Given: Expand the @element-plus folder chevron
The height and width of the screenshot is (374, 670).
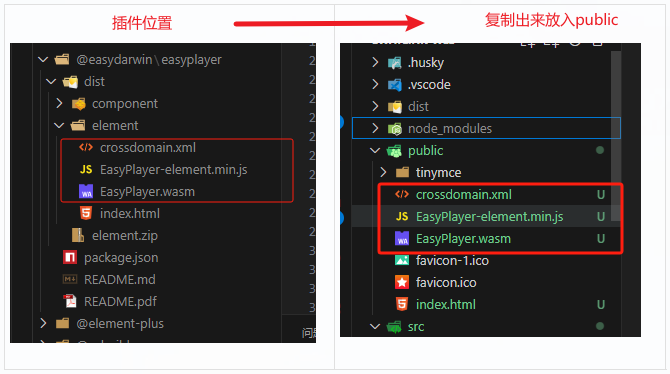Looking at the screenshot, I should coord(43,323).
